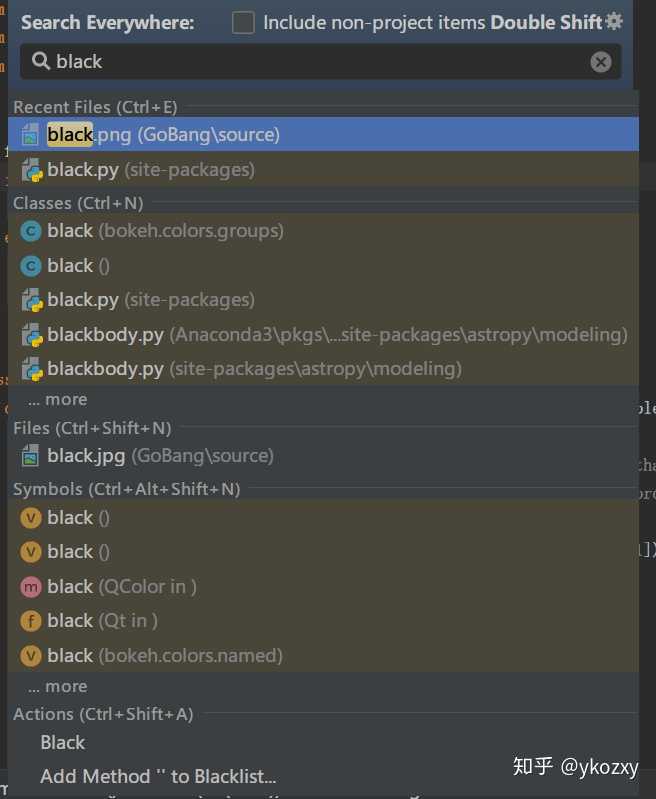Image resolution: width=656 pixels, height=799 pixels.
Task: Click the black bokeh.colors.named variable icon
Action: click(31, 656)
